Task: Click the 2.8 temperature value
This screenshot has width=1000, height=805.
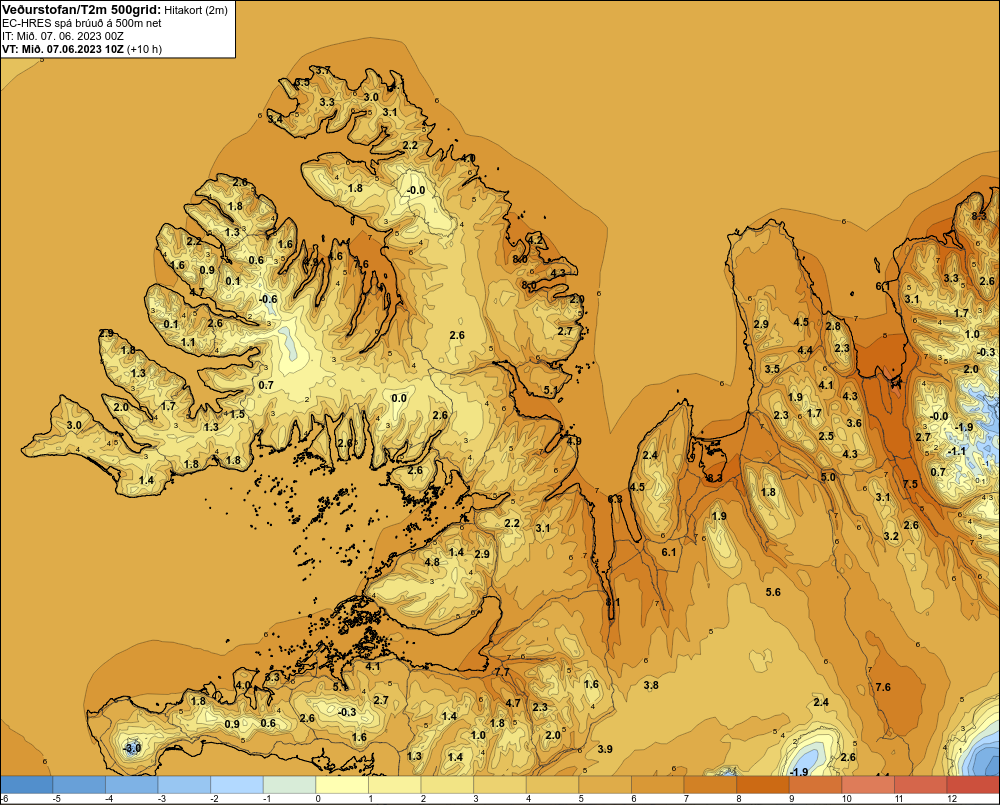Action: click(833, 326)
